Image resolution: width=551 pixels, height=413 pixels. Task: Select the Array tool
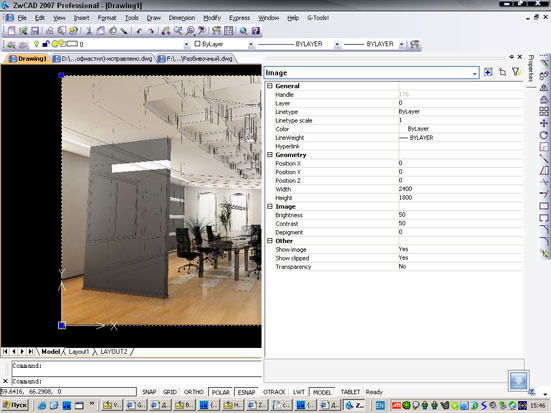[x=544, y=111]
